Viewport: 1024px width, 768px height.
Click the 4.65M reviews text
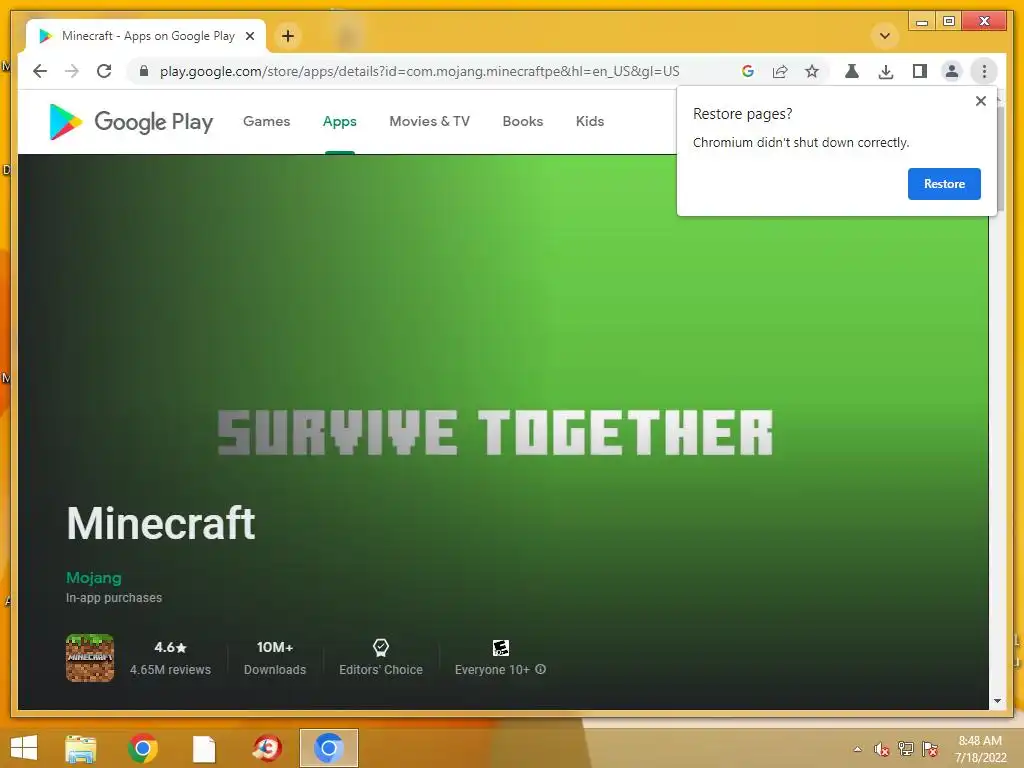coord(170,669)
